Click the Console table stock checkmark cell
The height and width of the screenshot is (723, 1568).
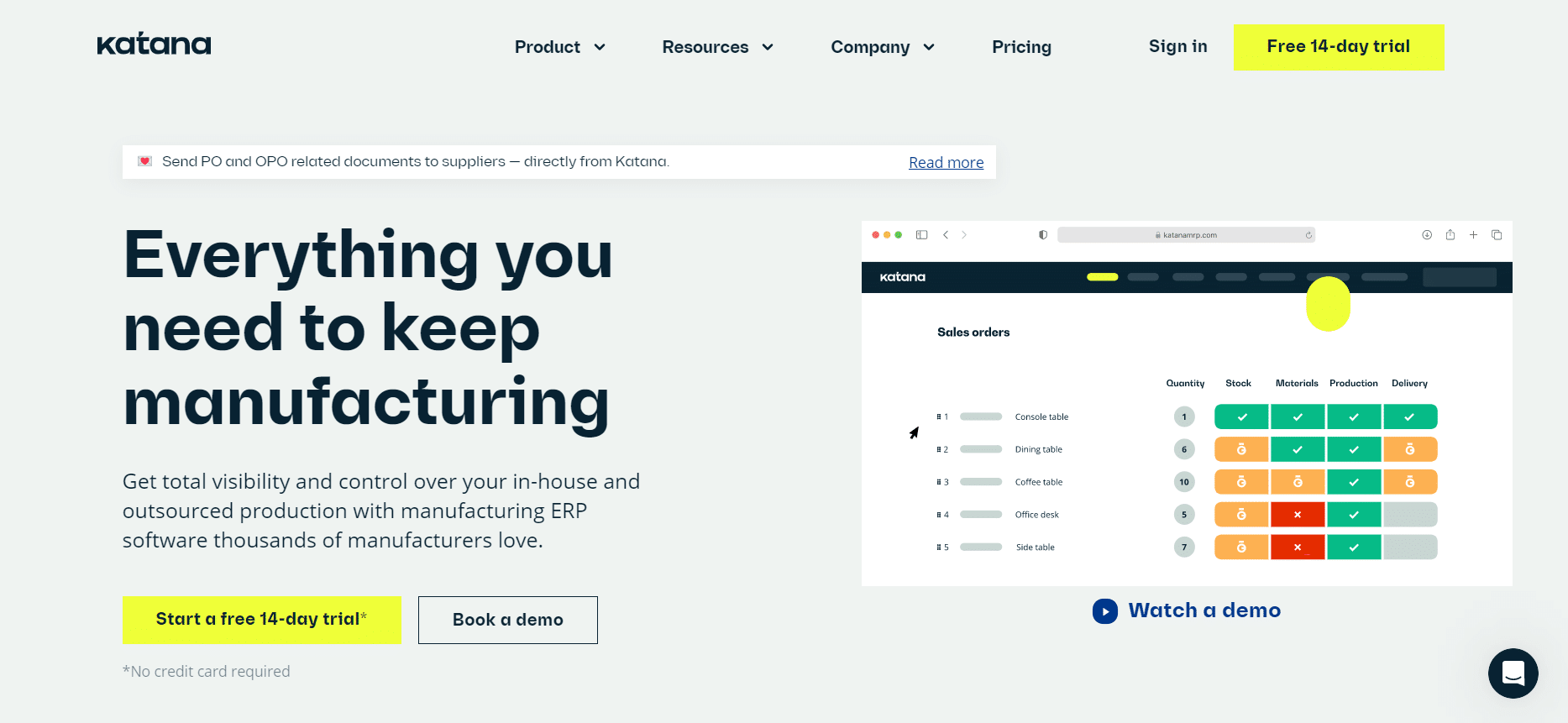click(1241, 417)
